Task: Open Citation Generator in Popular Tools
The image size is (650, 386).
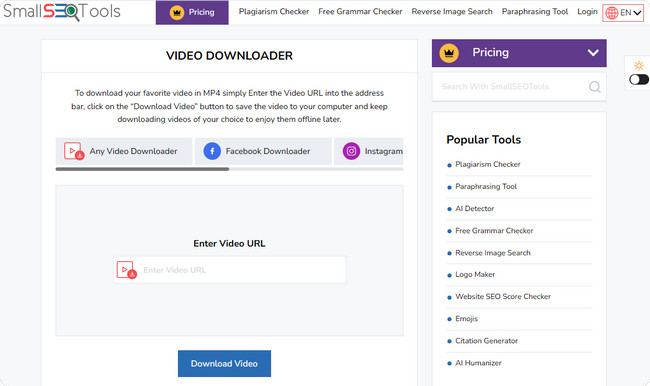Action: point(486,341)
